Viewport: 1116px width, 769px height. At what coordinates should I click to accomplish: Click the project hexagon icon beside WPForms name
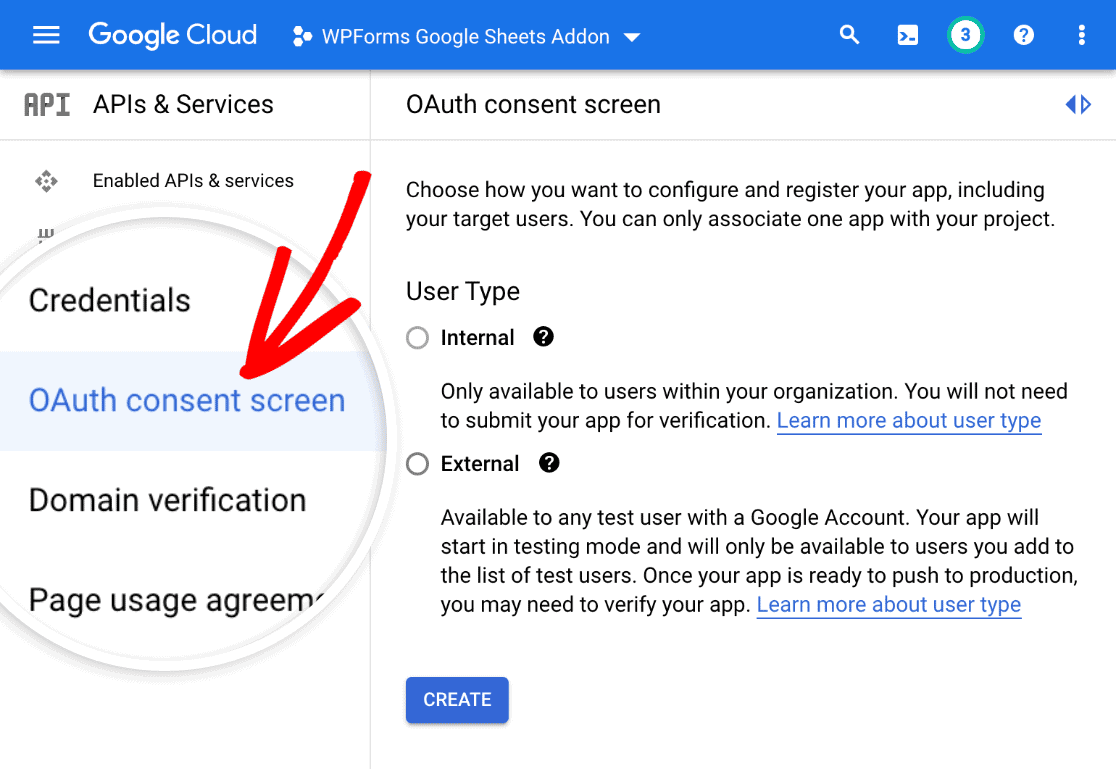coord(302,36)
